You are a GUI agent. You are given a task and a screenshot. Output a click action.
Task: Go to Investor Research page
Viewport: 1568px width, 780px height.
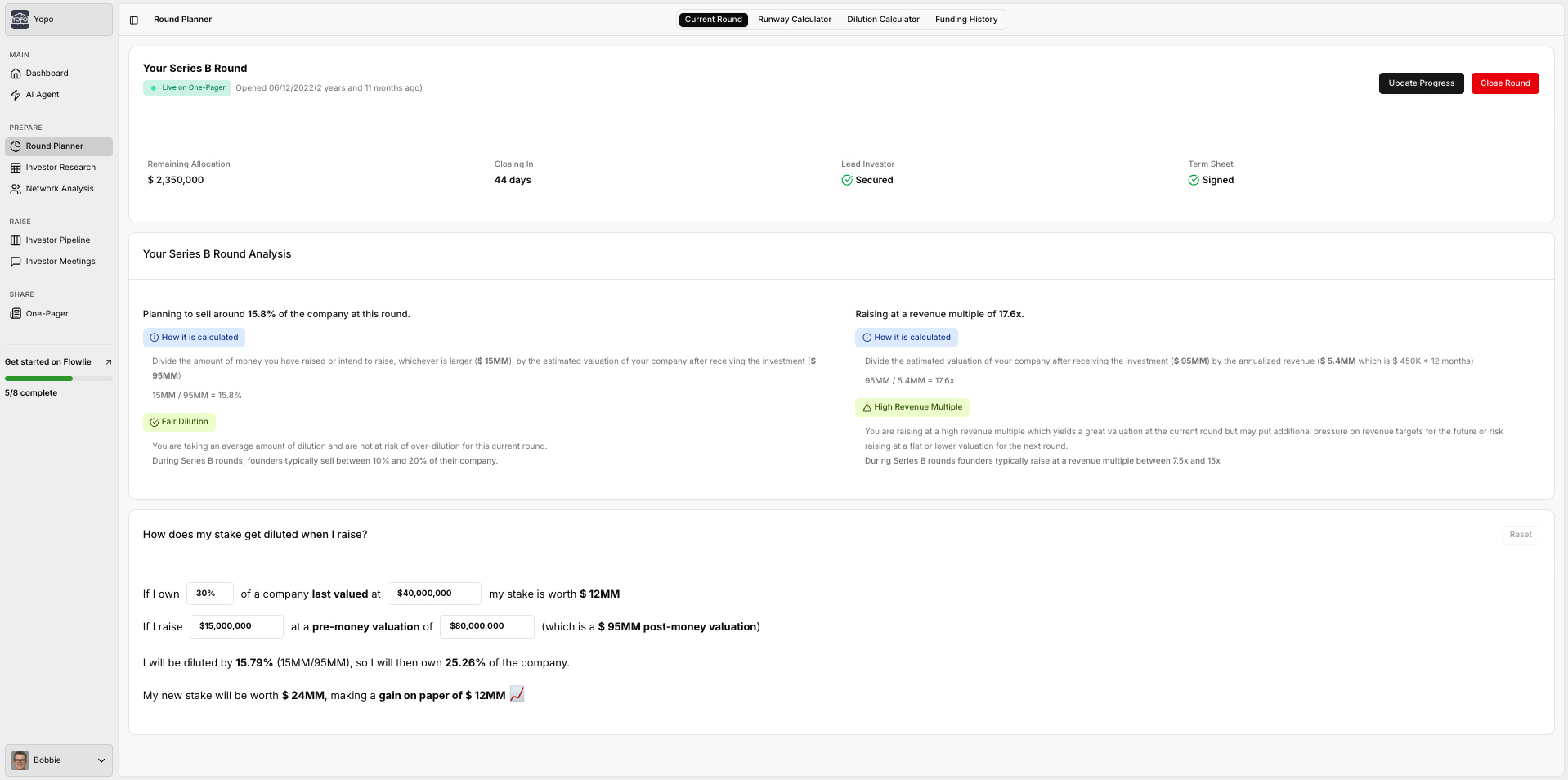tap(60, 168)
